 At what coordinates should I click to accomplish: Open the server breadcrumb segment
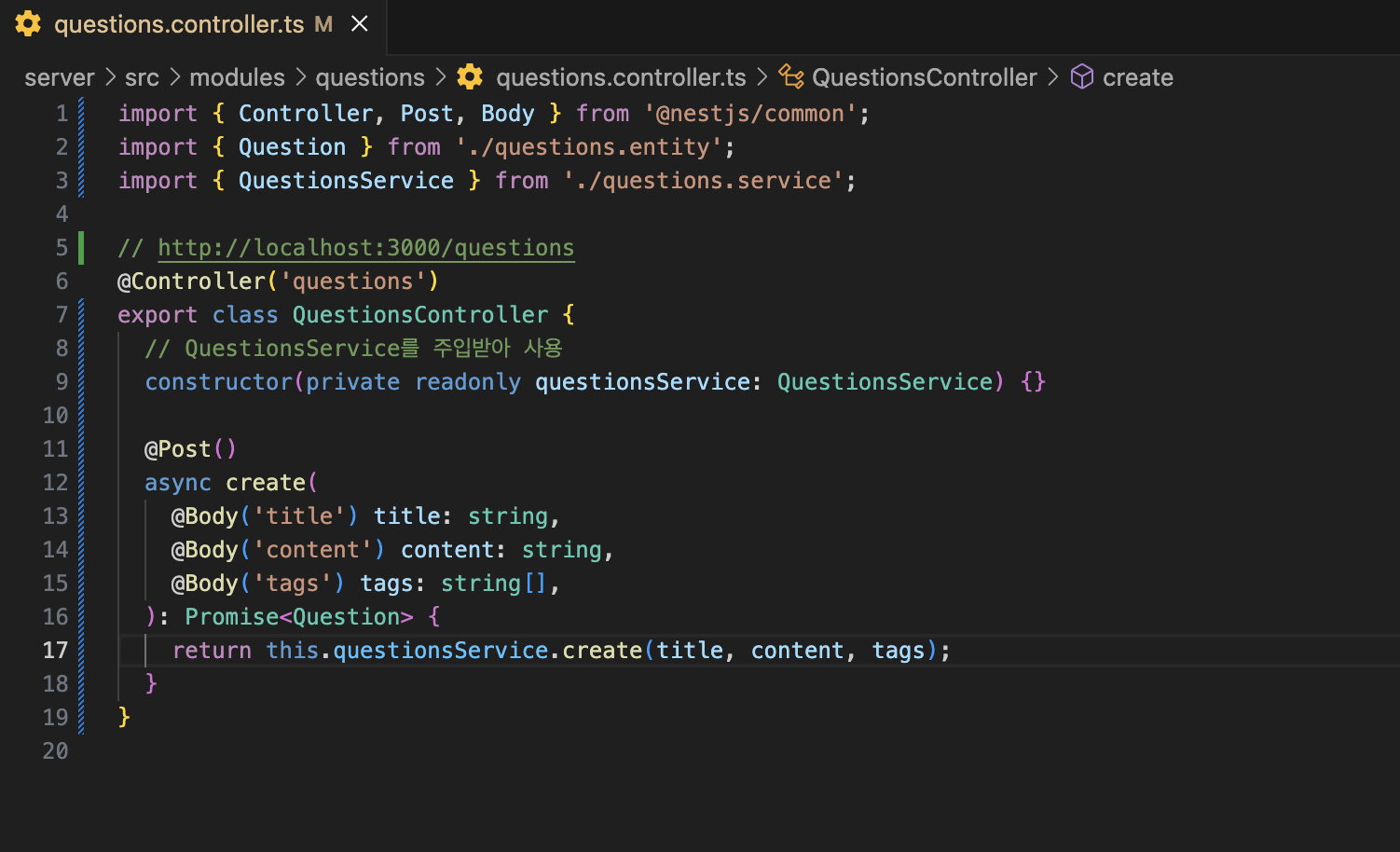(60, 77)
